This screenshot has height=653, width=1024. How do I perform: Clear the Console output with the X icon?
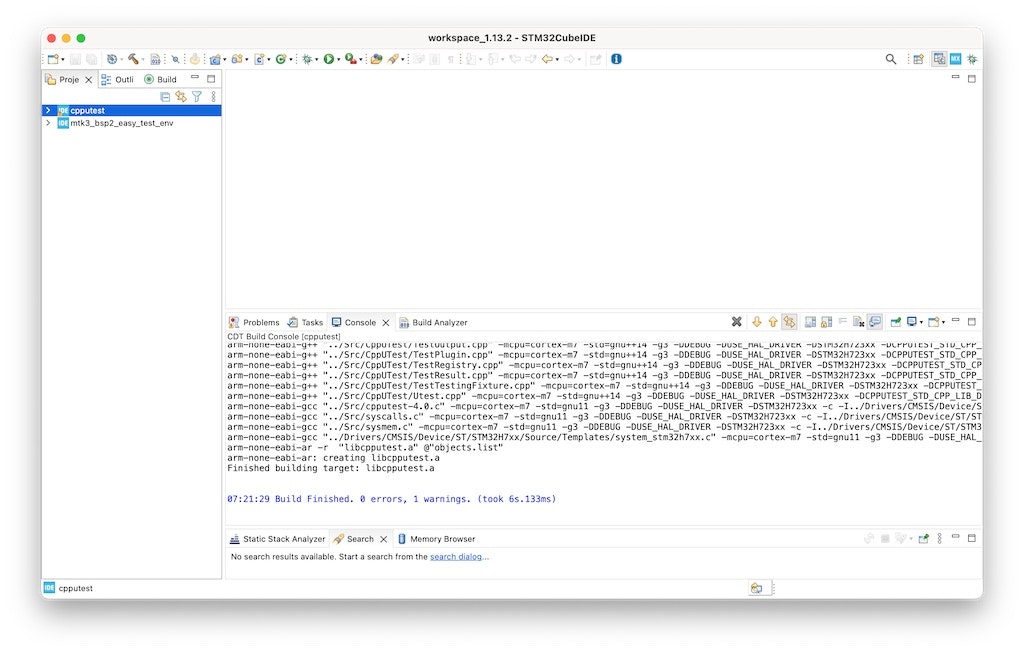pos(737,322)
